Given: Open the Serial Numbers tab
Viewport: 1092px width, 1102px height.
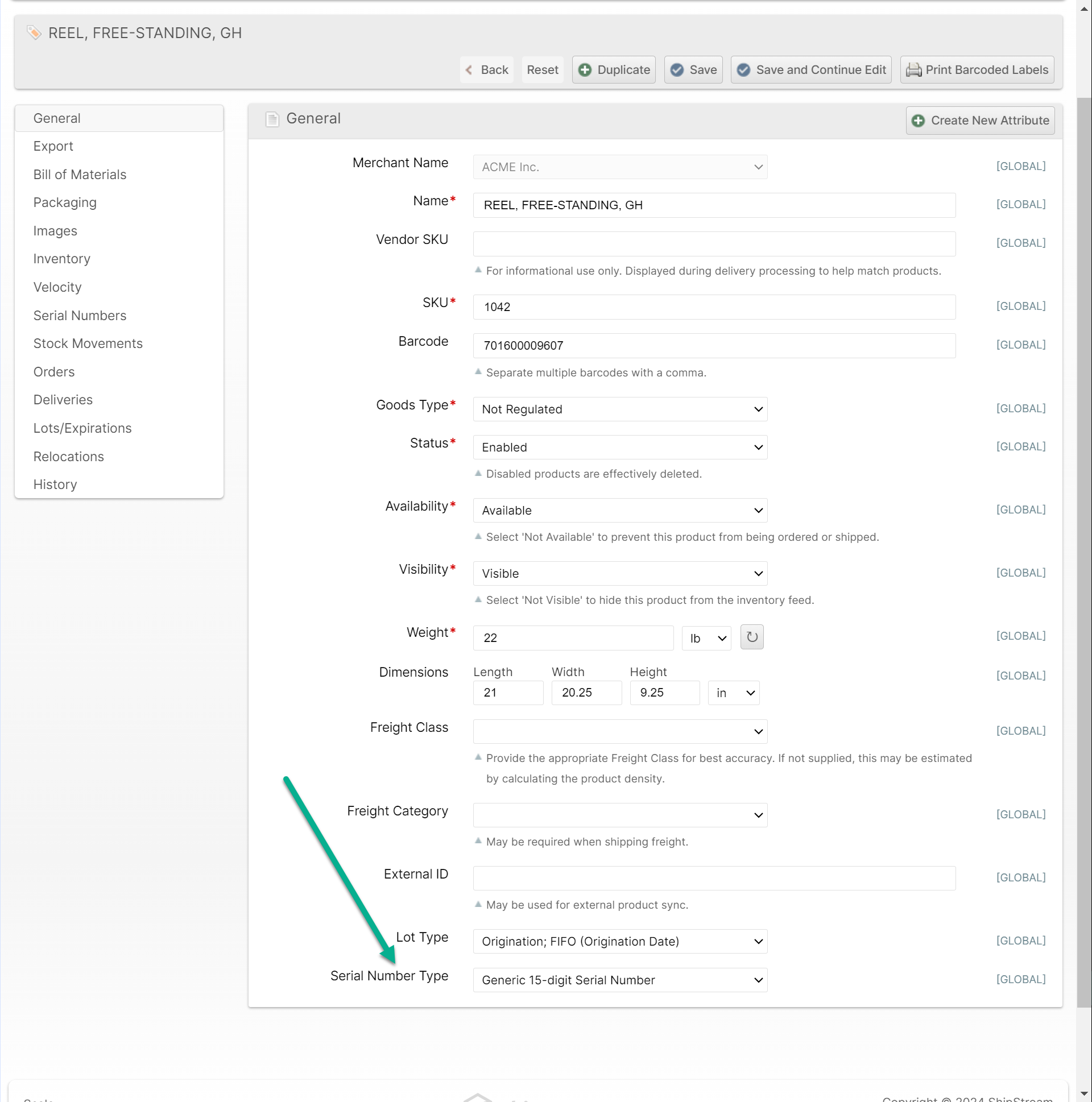Looking at the screenshot, I should tap(80, 316).
